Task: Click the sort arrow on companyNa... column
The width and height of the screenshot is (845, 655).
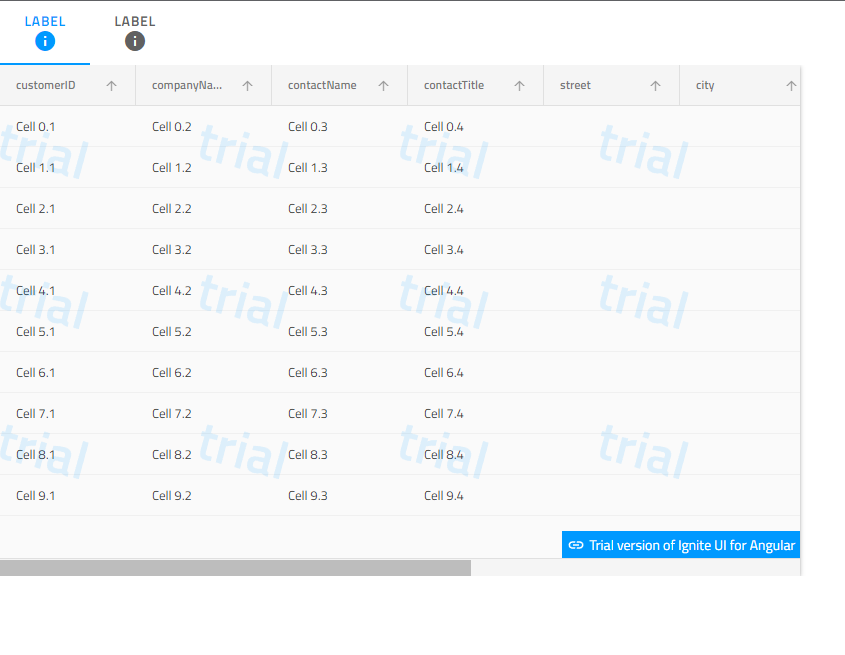Action: [x=247, y=85]
